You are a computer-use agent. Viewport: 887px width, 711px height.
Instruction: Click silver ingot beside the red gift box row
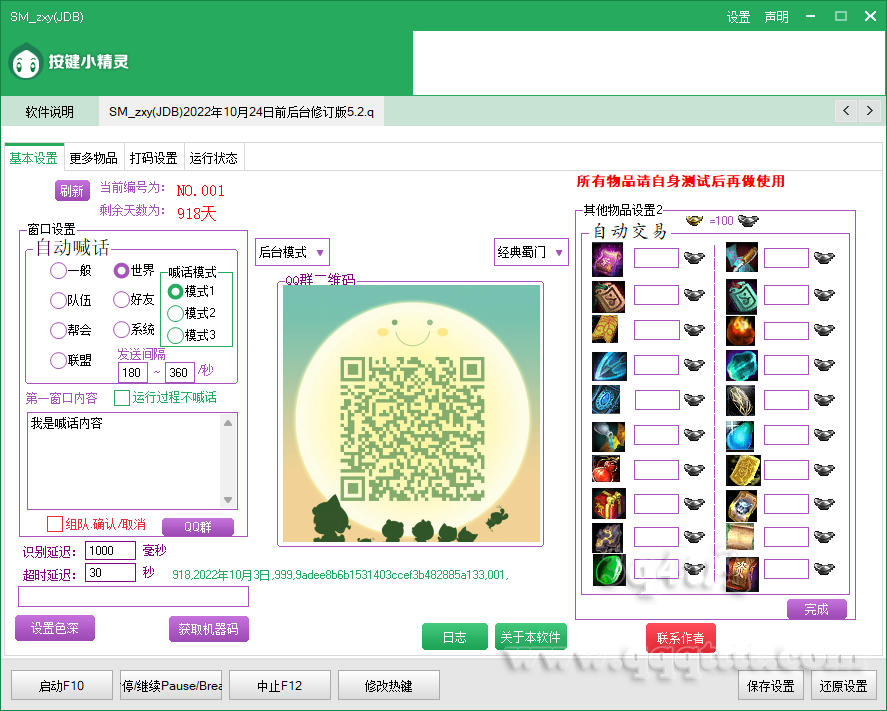(695, 503)
